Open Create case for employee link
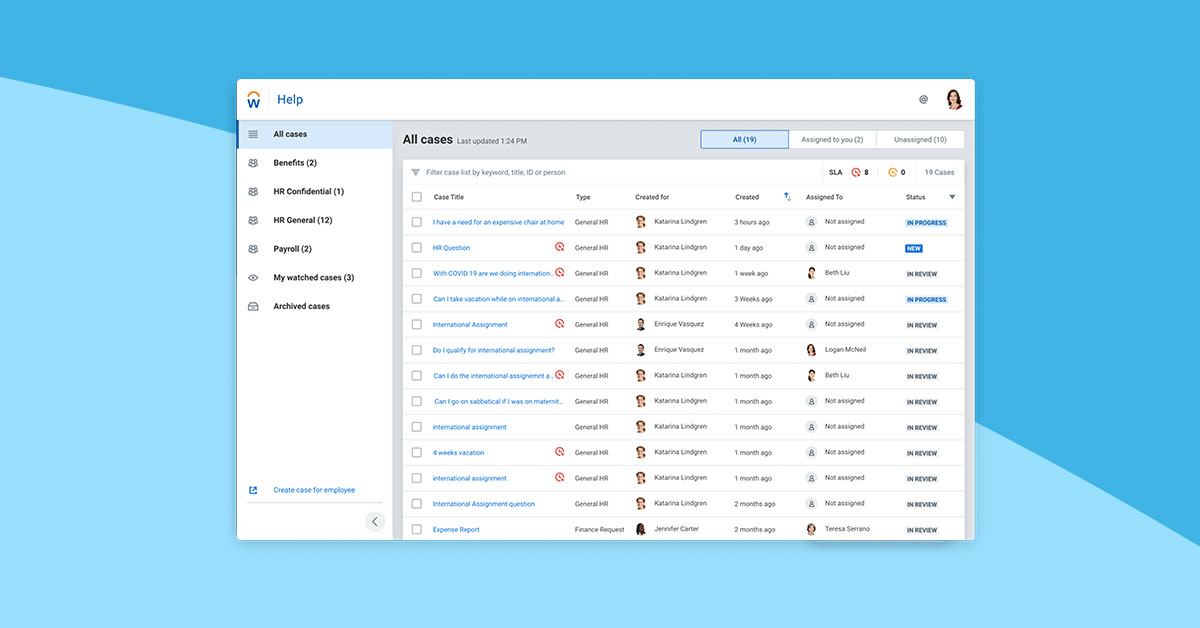Screen dimensions: 1200x628 coord(314,490)
